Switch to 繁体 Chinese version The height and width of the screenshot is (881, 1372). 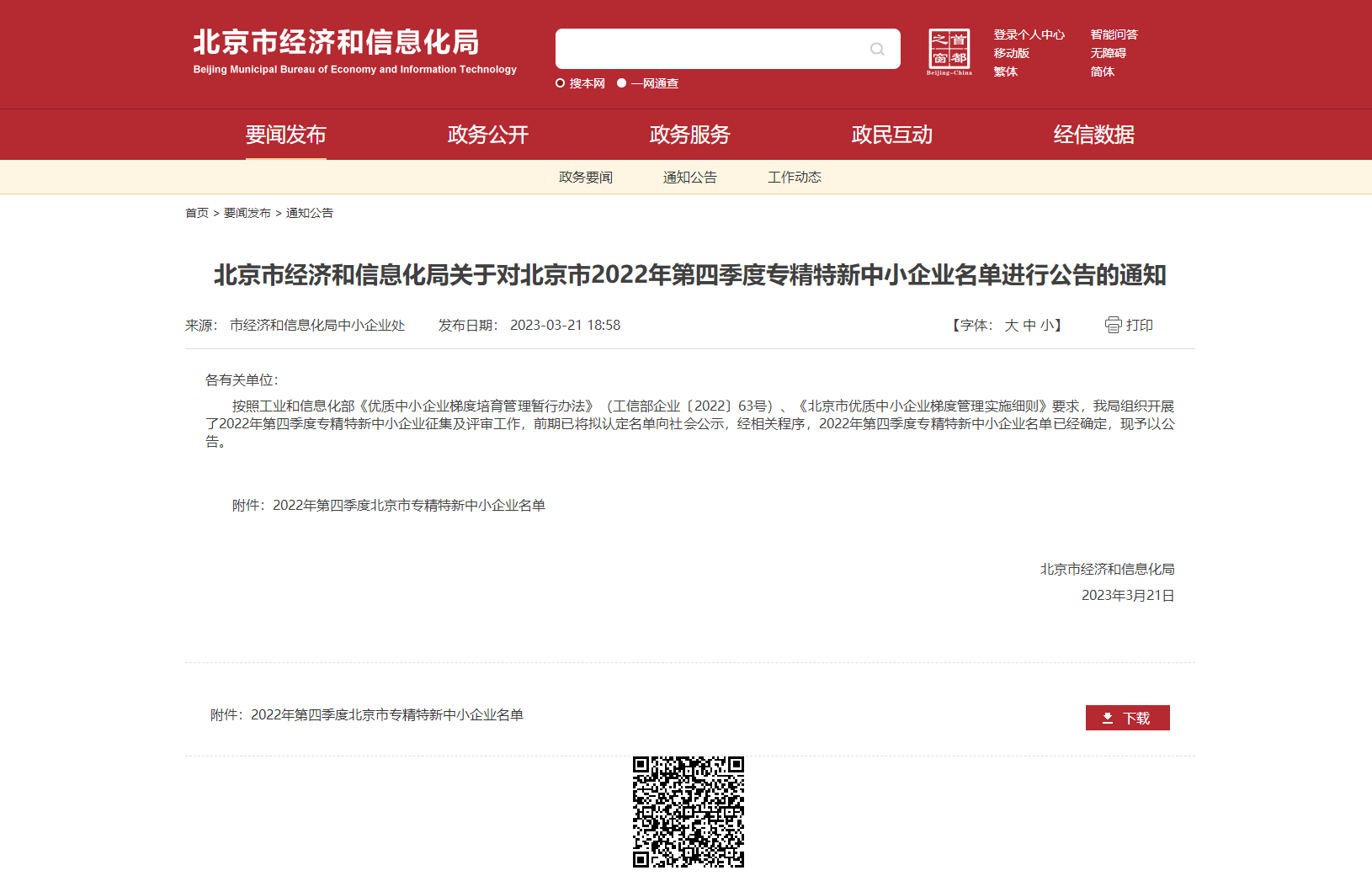pos(1005,72)
